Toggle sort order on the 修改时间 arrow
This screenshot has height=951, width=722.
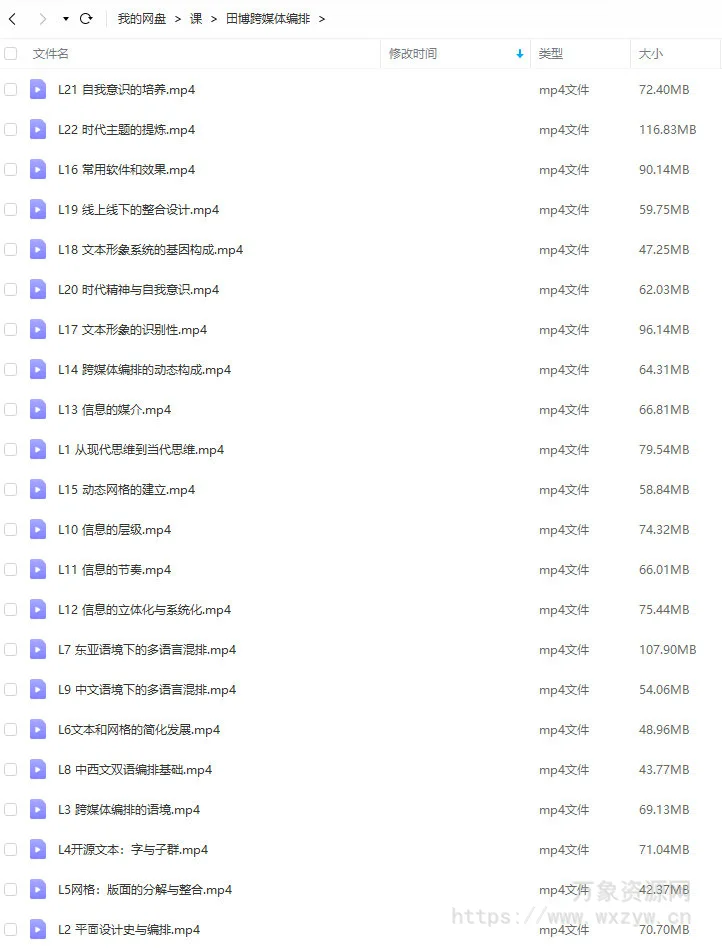coord(519,54)
